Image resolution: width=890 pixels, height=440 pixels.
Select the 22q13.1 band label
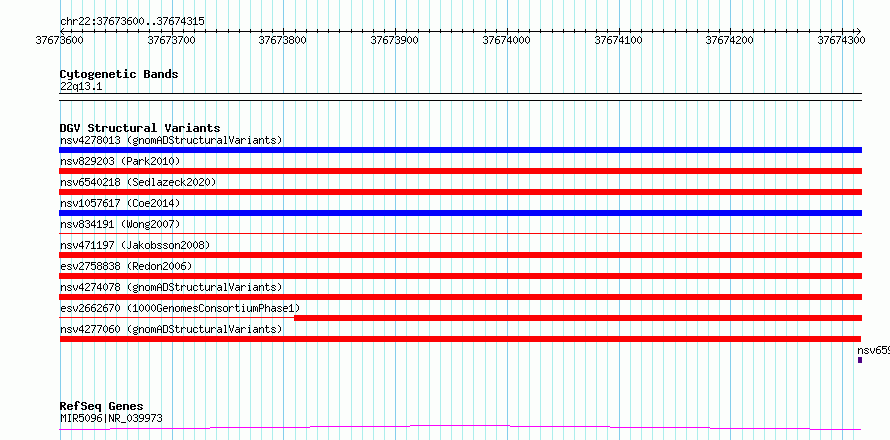pos(81,87)
